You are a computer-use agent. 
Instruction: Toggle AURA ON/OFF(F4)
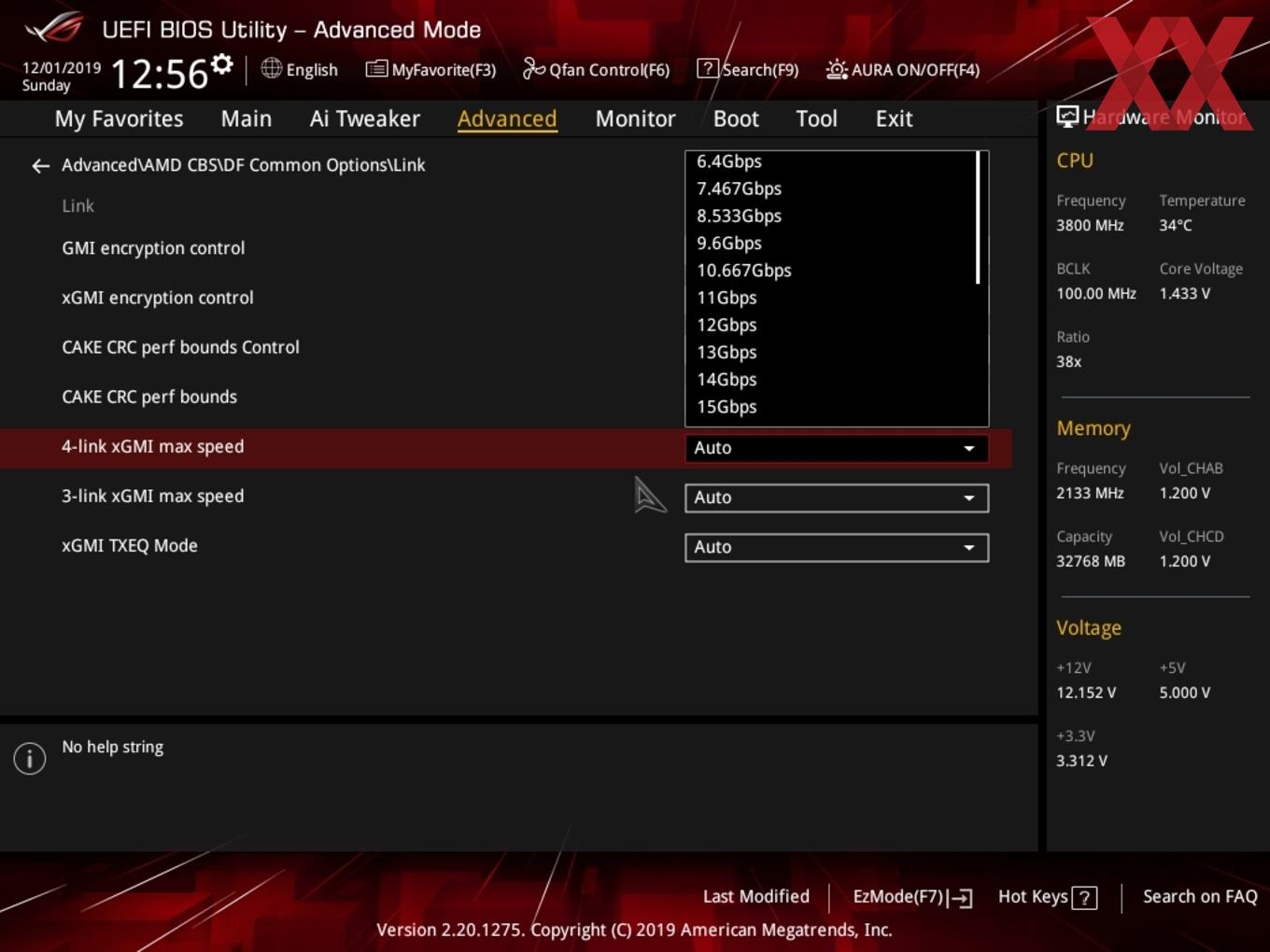(x=915, y=70)
